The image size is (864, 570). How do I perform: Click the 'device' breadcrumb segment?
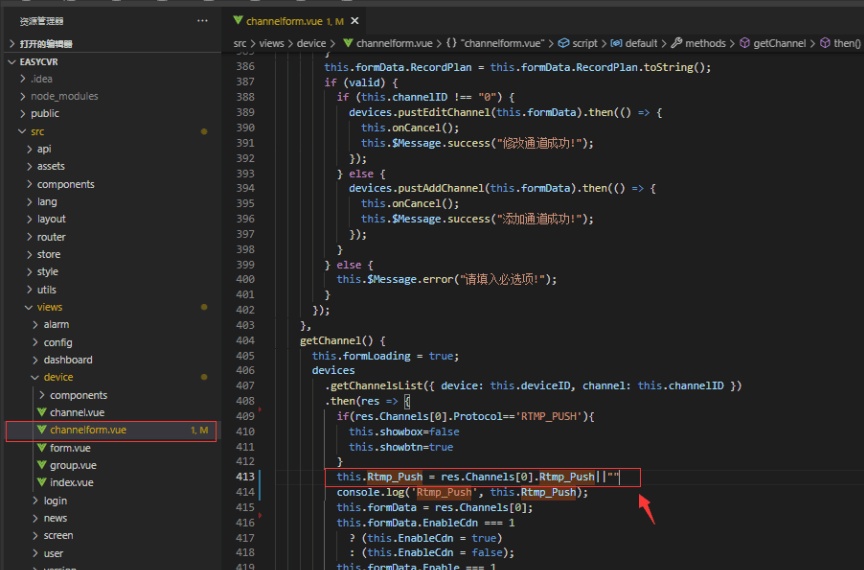(311, 43)
